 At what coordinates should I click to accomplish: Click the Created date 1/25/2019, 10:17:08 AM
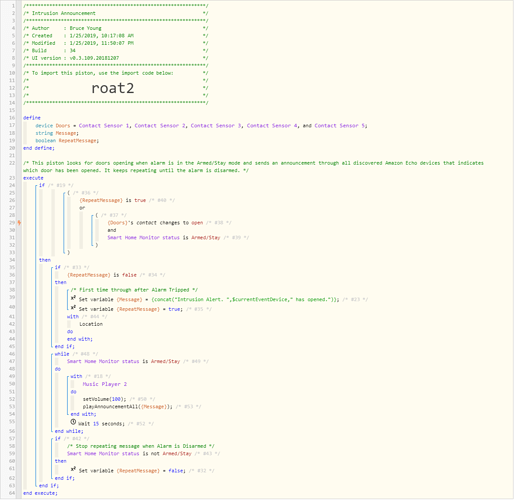(x=102, y=36)
